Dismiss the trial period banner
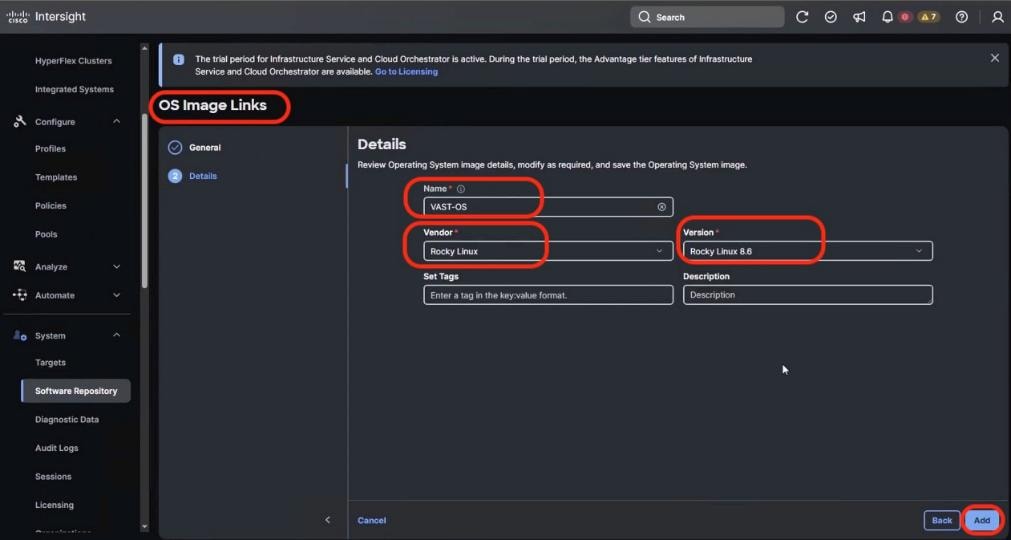The width and height of the screenshot is (1011, 540). [x=994, y=58]
